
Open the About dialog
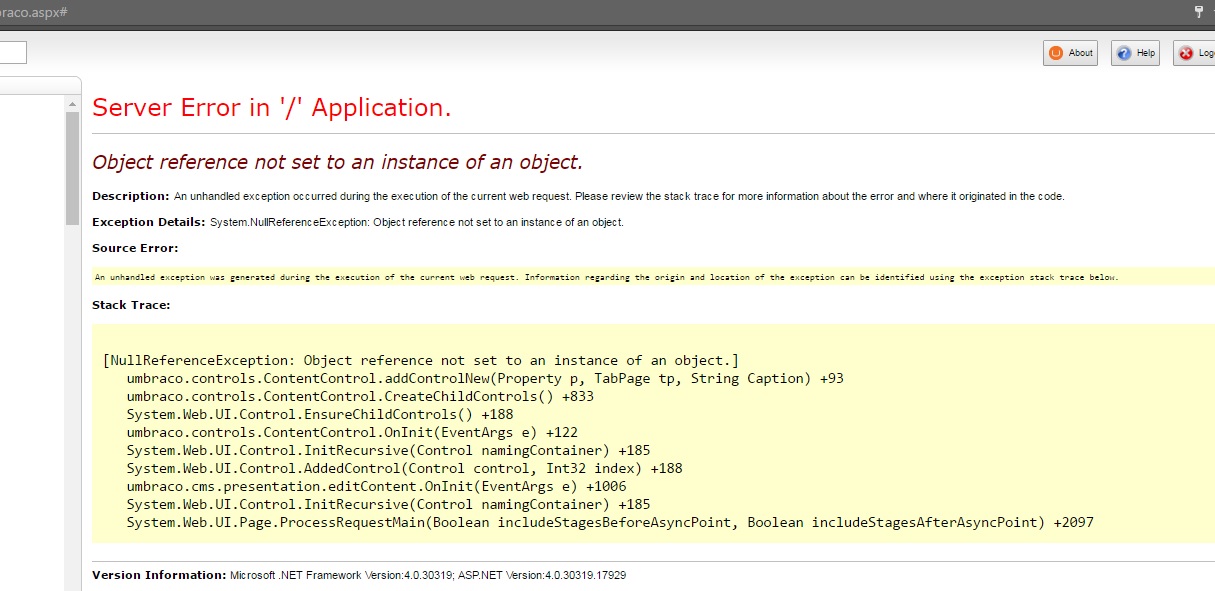click(x=1070, y=53)
